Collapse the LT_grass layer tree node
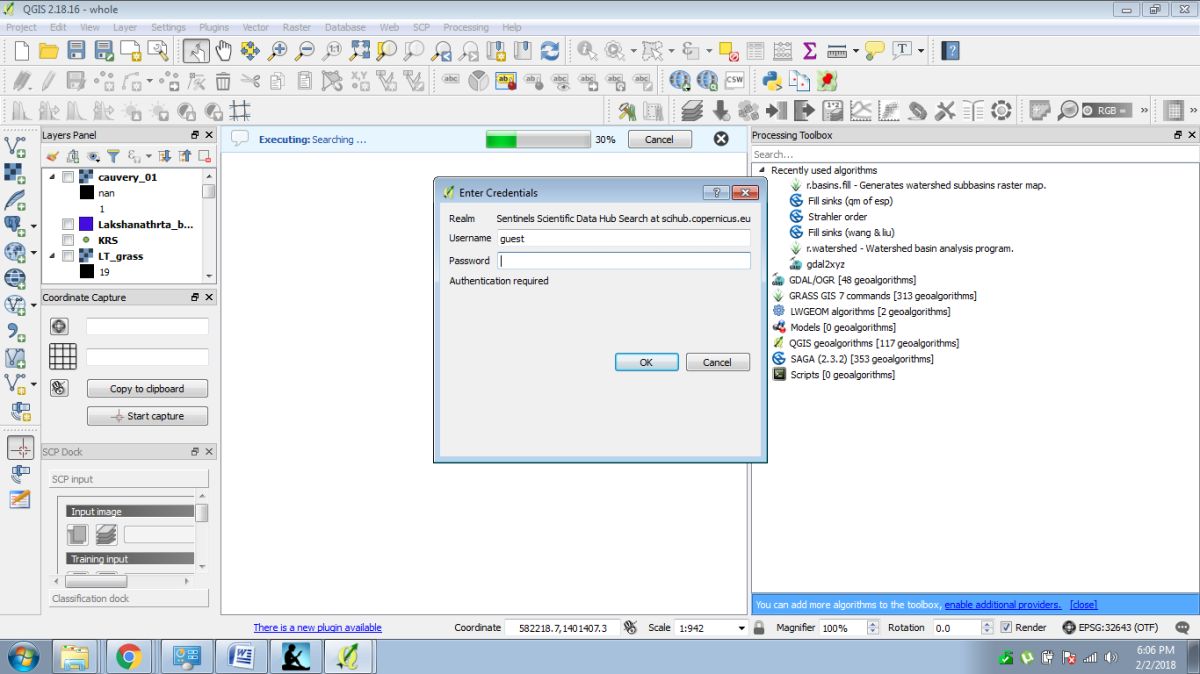Screen dimensions: 1200x674 [52, 256]
